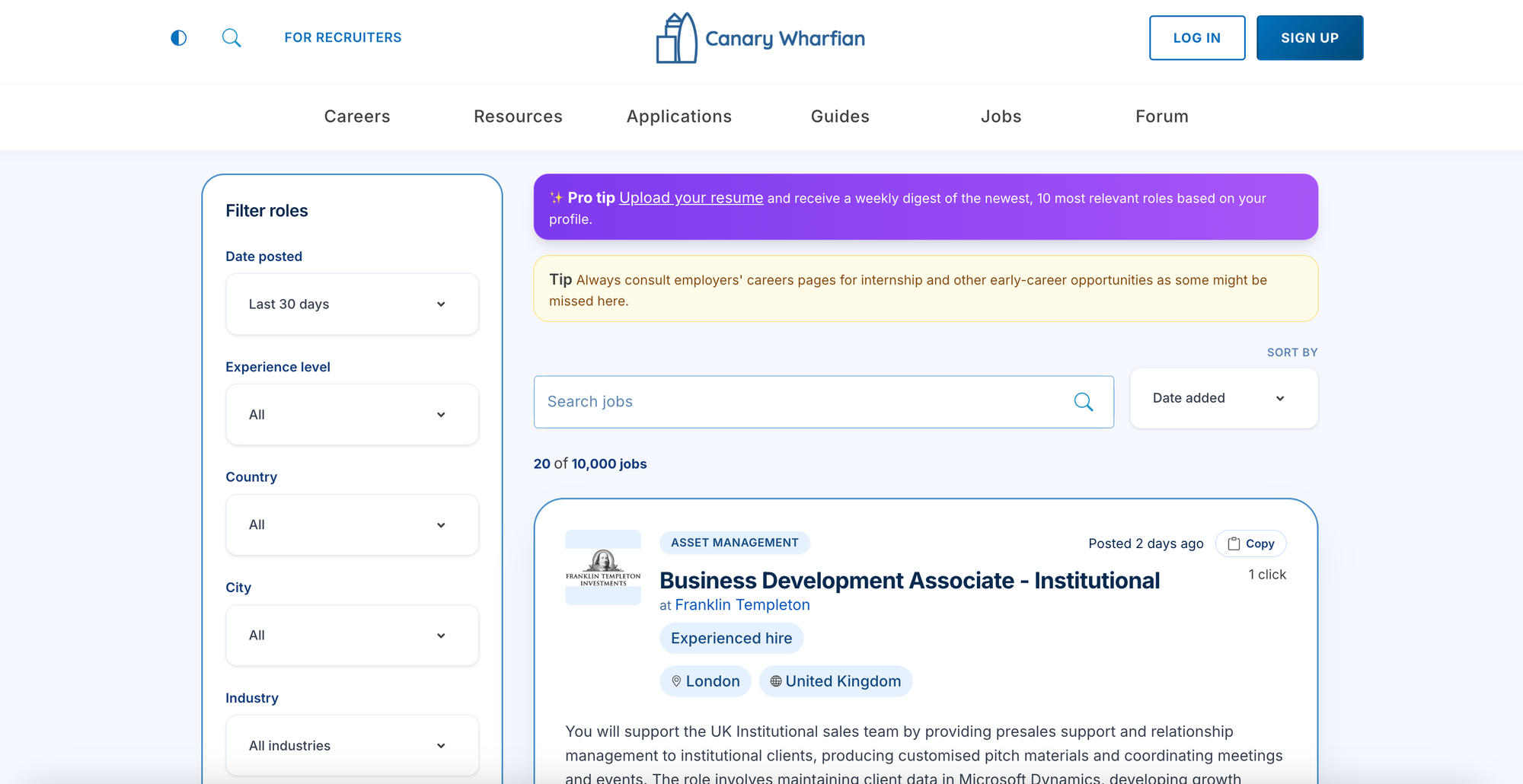Toggle dark mode contrast icon
Viewport: 1523px width, 784px height.
click(178, 38)
